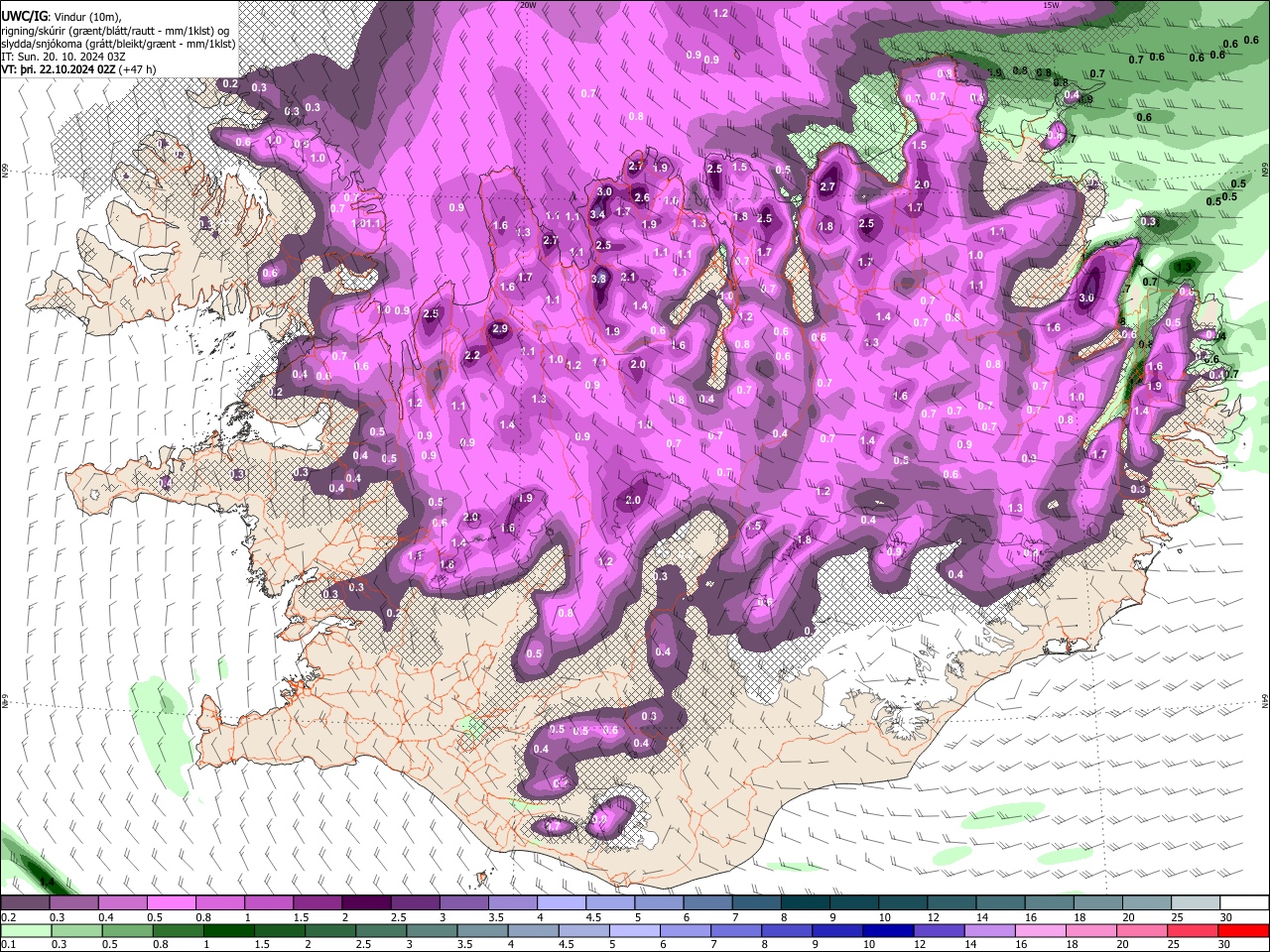Click the "2.2" snowfall value on the map
Screen dimensions: 1270x952
pos(473,355)
